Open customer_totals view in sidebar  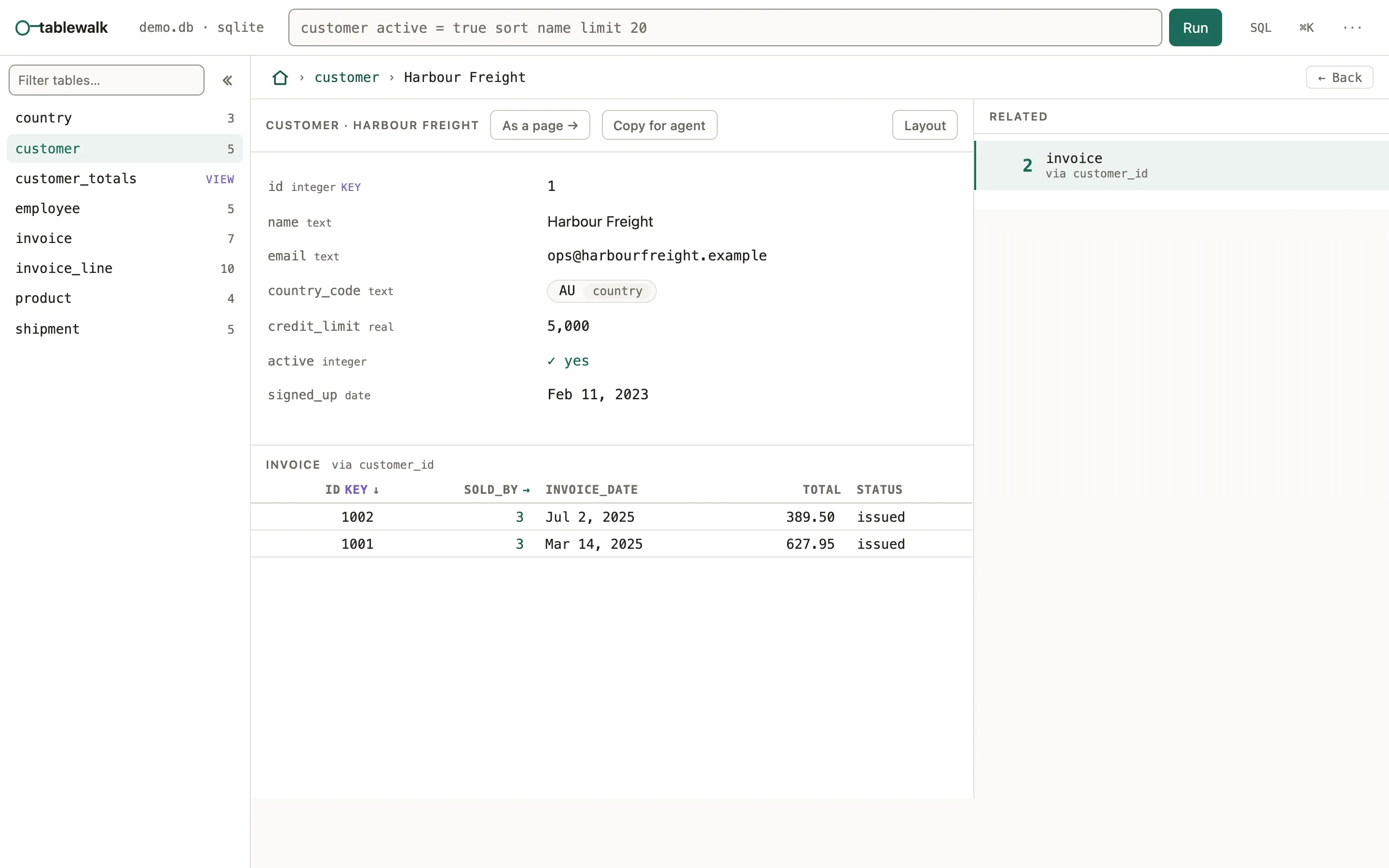124,178
